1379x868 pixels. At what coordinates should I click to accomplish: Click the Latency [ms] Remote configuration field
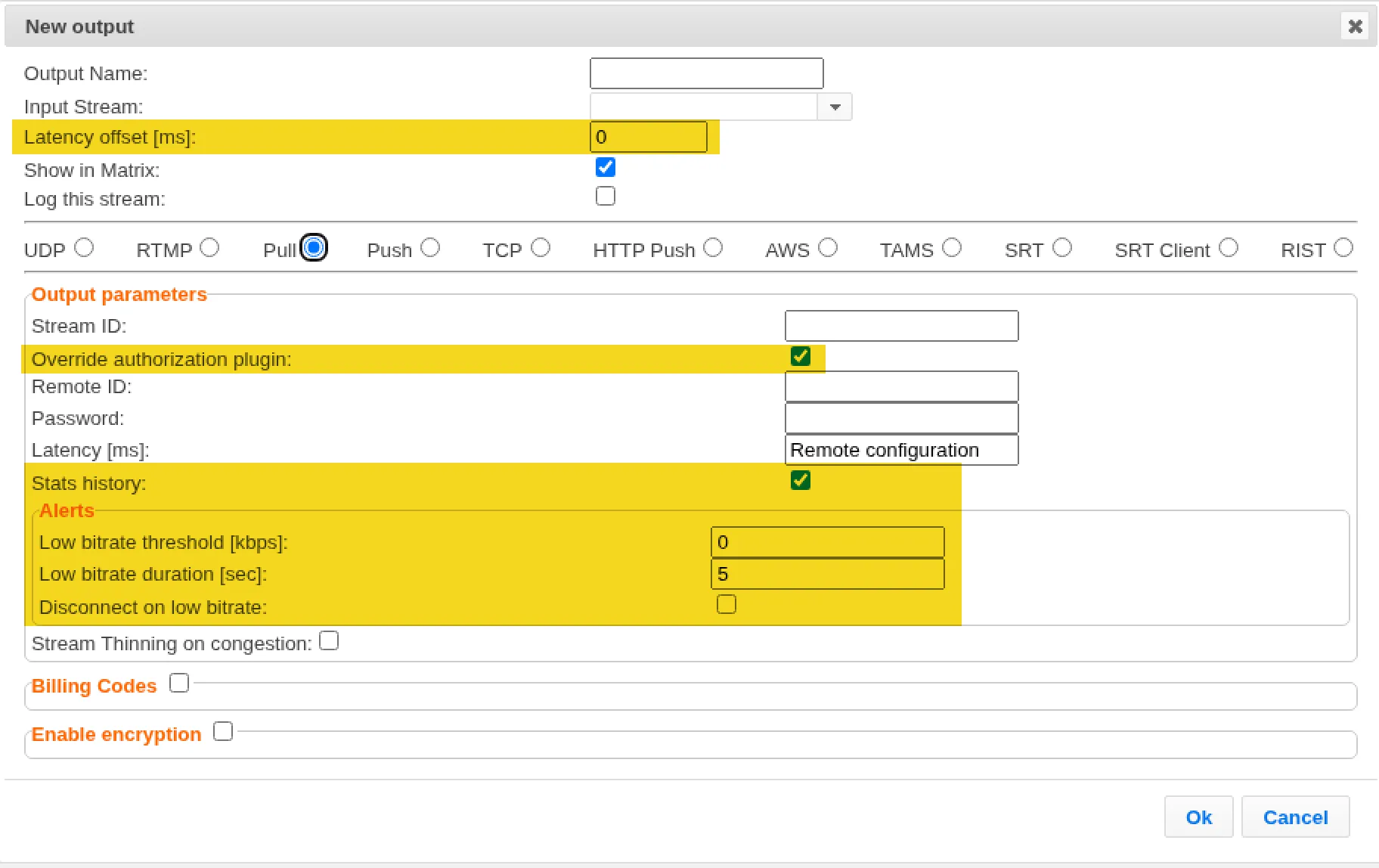point(901,450)
